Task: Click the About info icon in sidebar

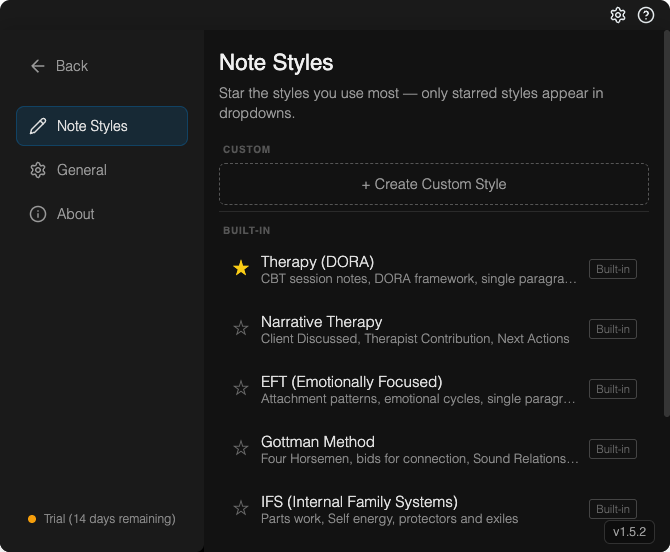Action: [x=38, y=214]
